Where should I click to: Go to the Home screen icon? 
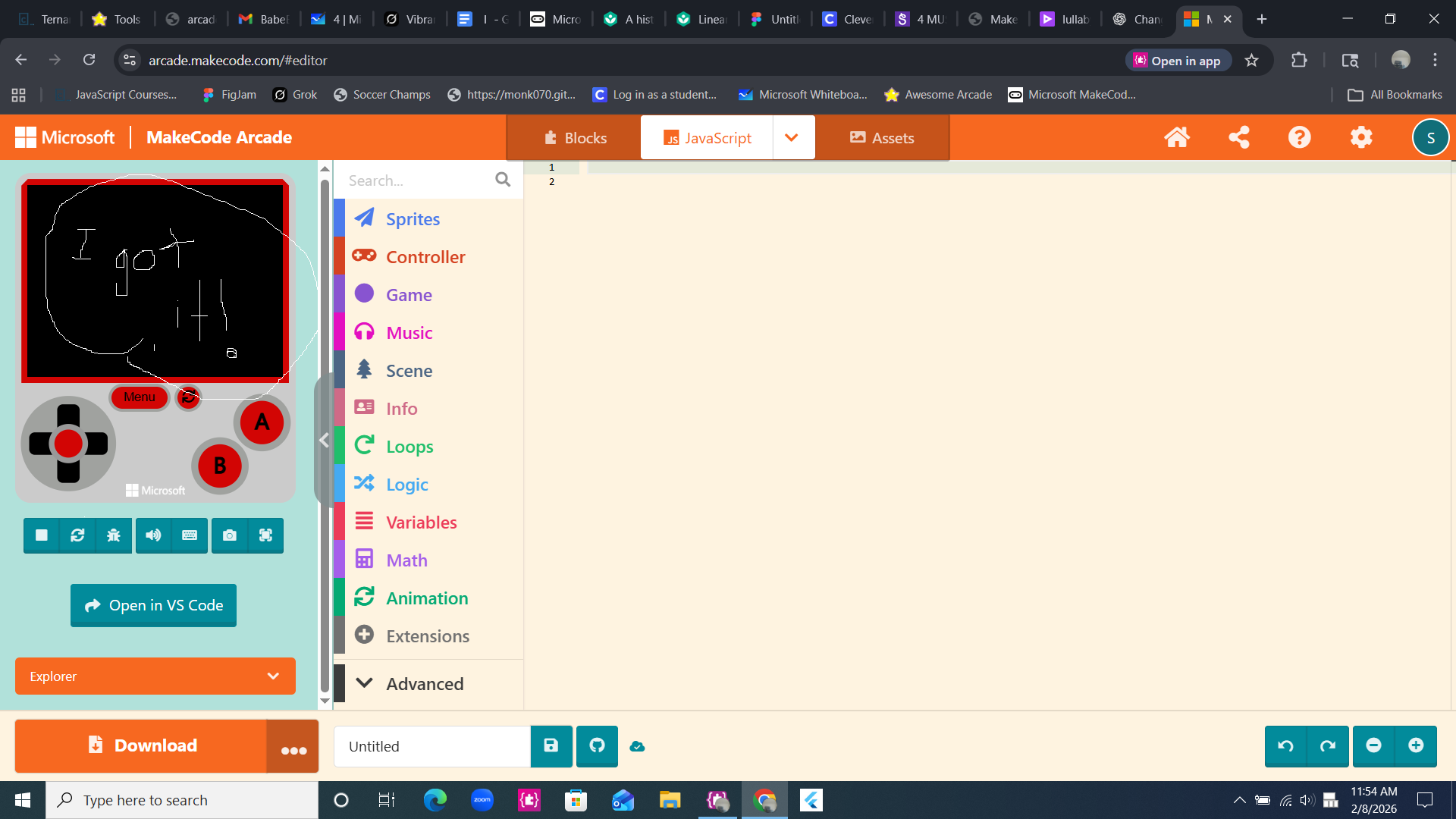(x=1177, y=137)
